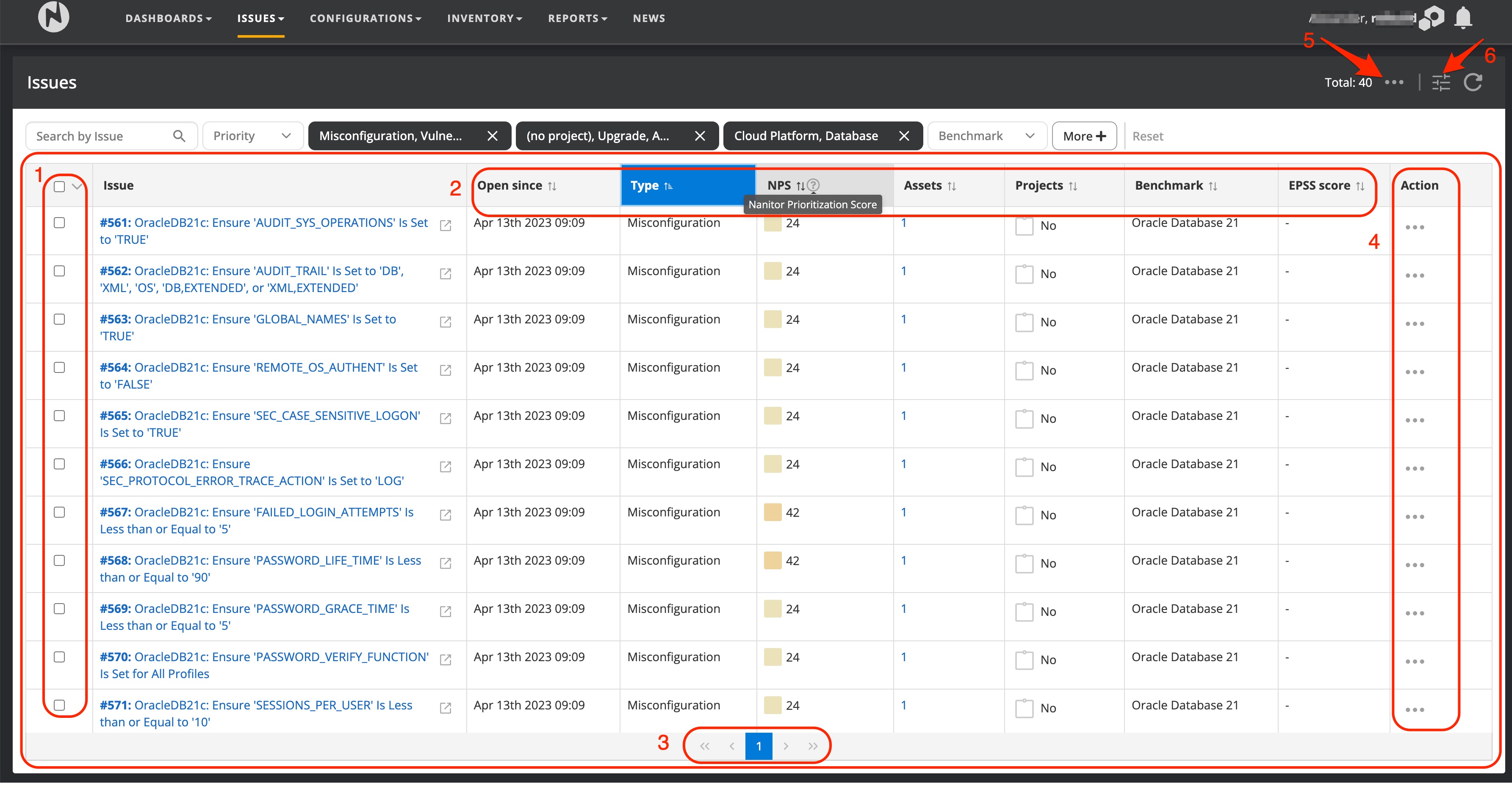Image resolution: width=1512 pixels, height=800 pixels.
Task: Expand the bulk selection chevron in the header
Action: 76,187
